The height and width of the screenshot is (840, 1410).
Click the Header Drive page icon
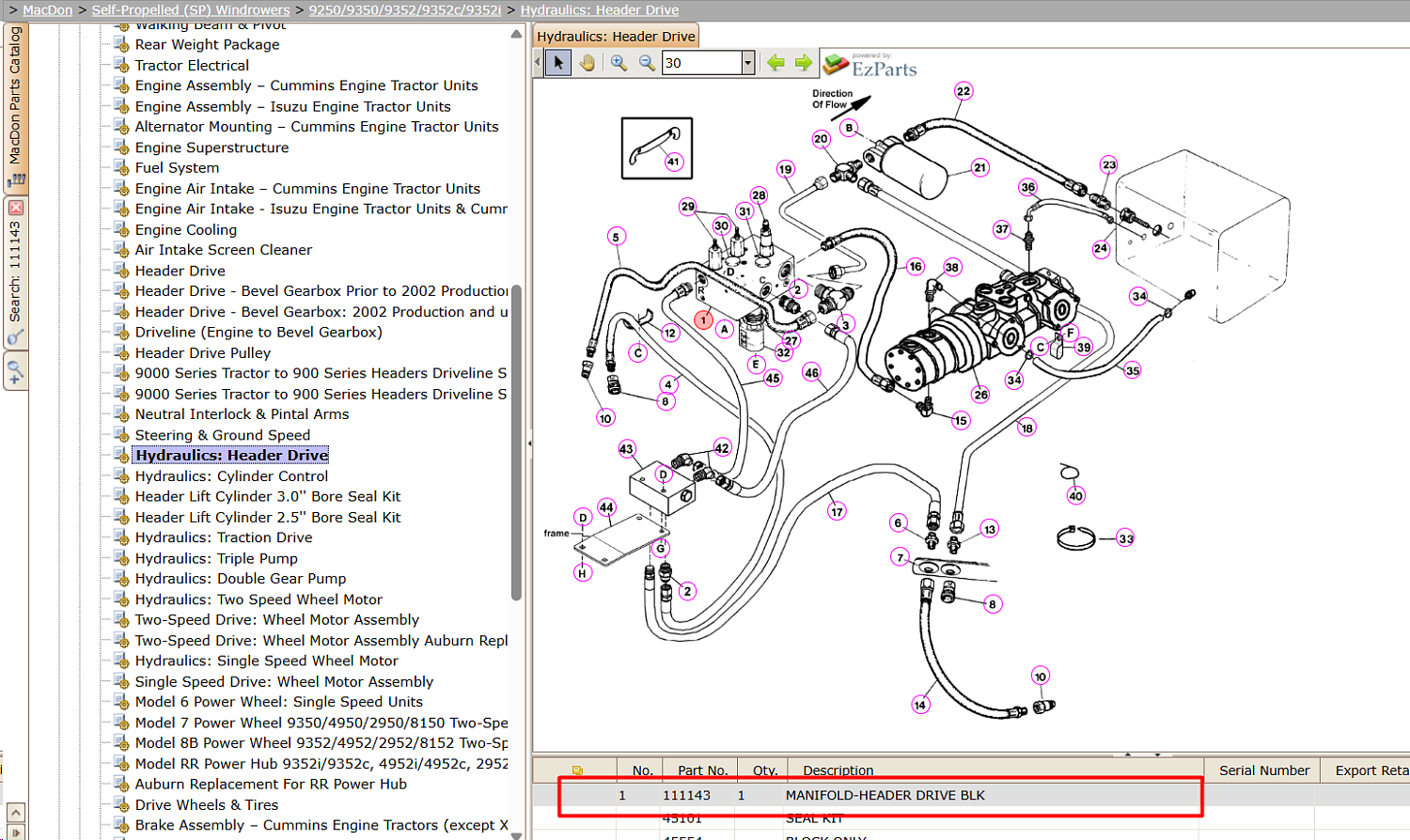pyautogui.click(x=121, y=270)
